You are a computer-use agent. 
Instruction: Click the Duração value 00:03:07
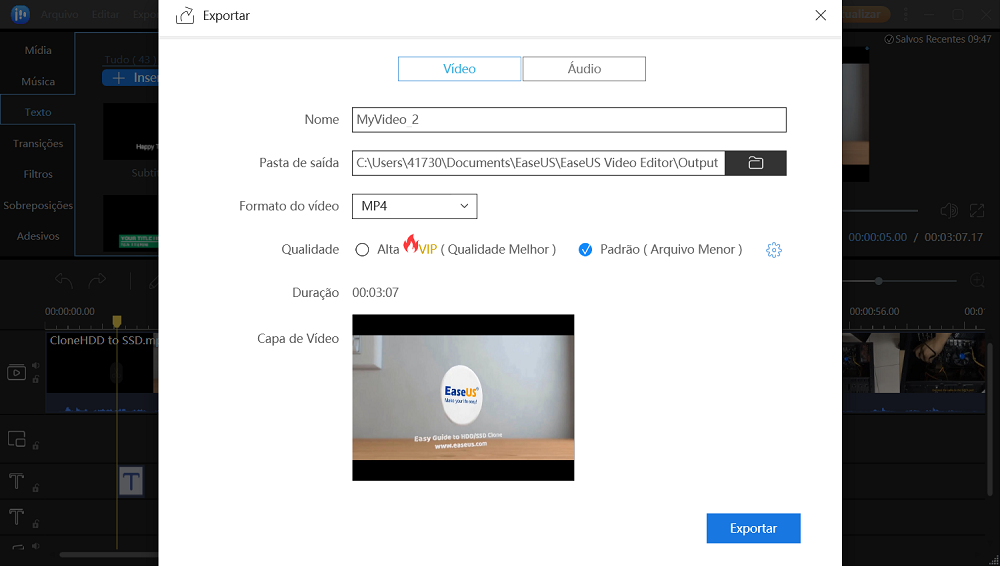coord(376,293)
